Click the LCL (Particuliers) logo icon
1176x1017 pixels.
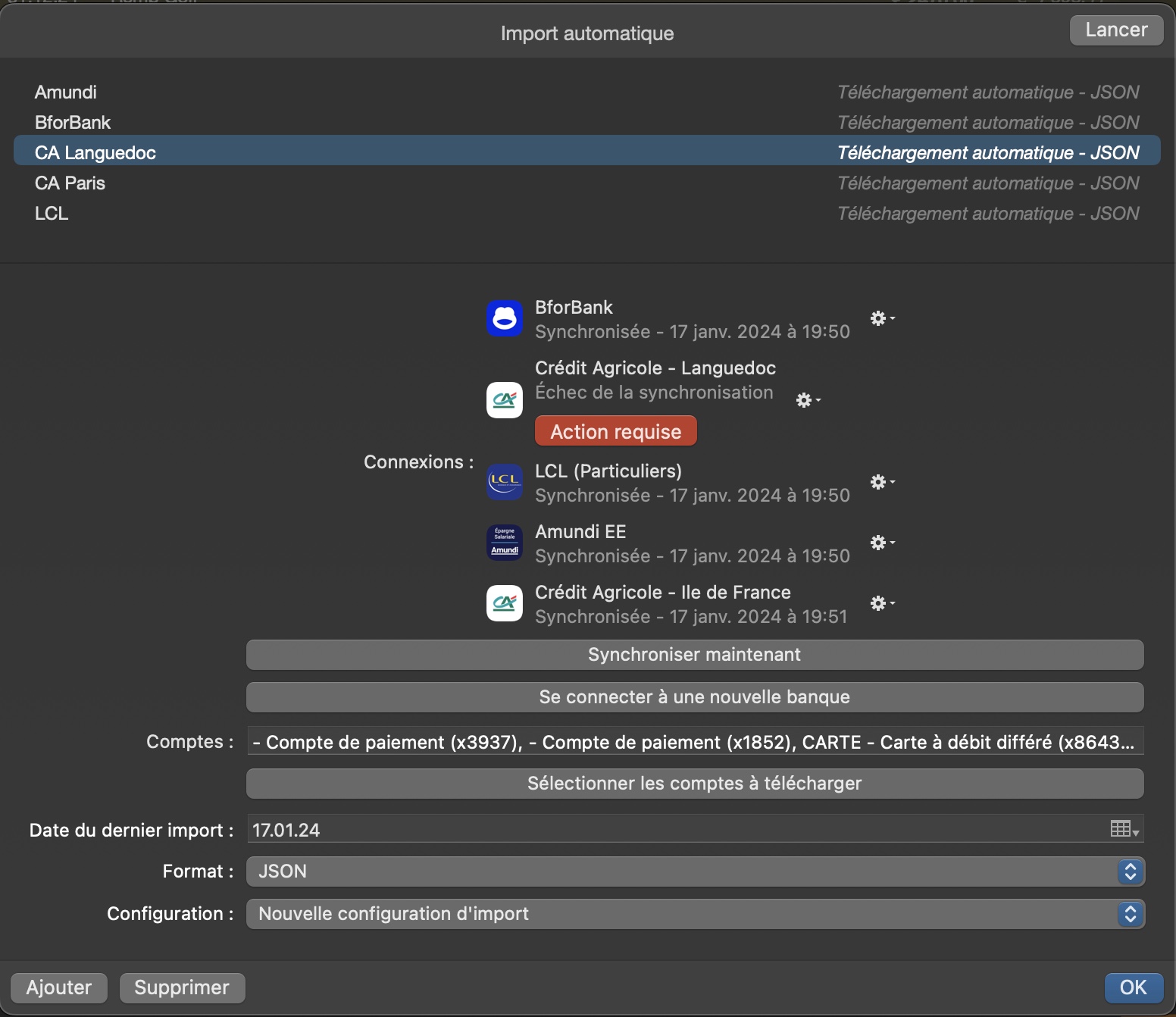pos(505,482)
